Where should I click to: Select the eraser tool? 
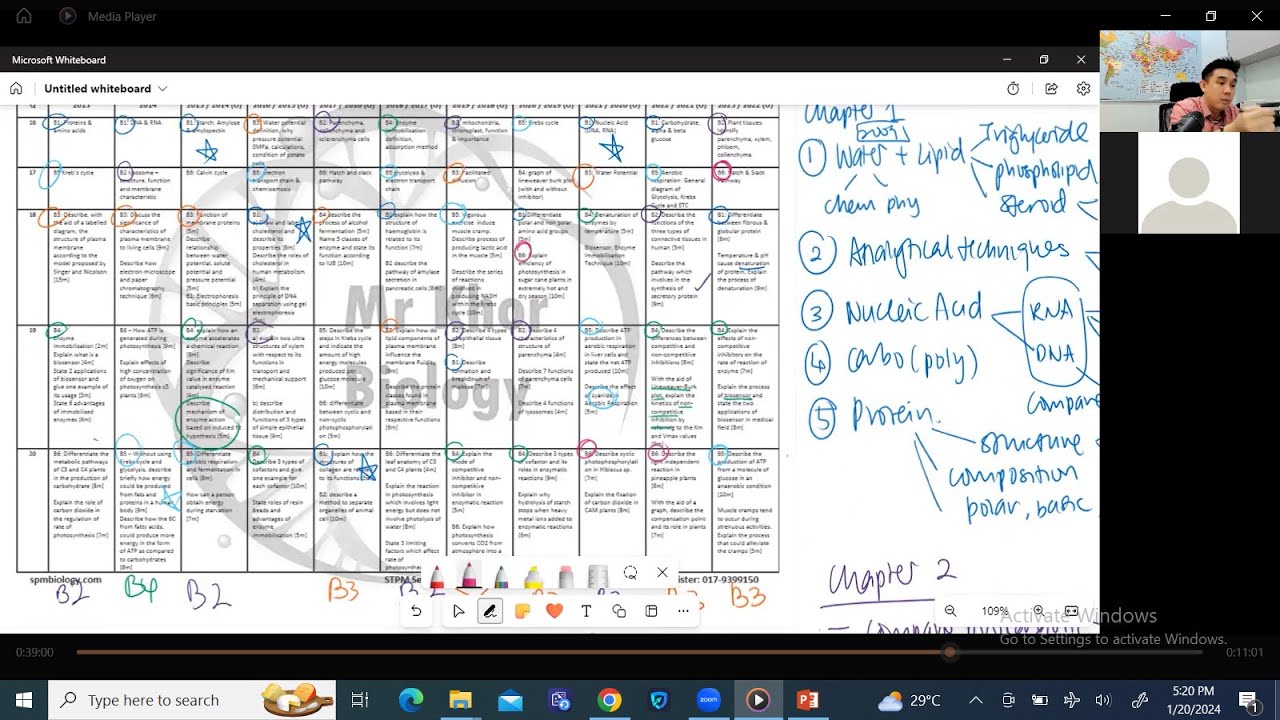566,576
